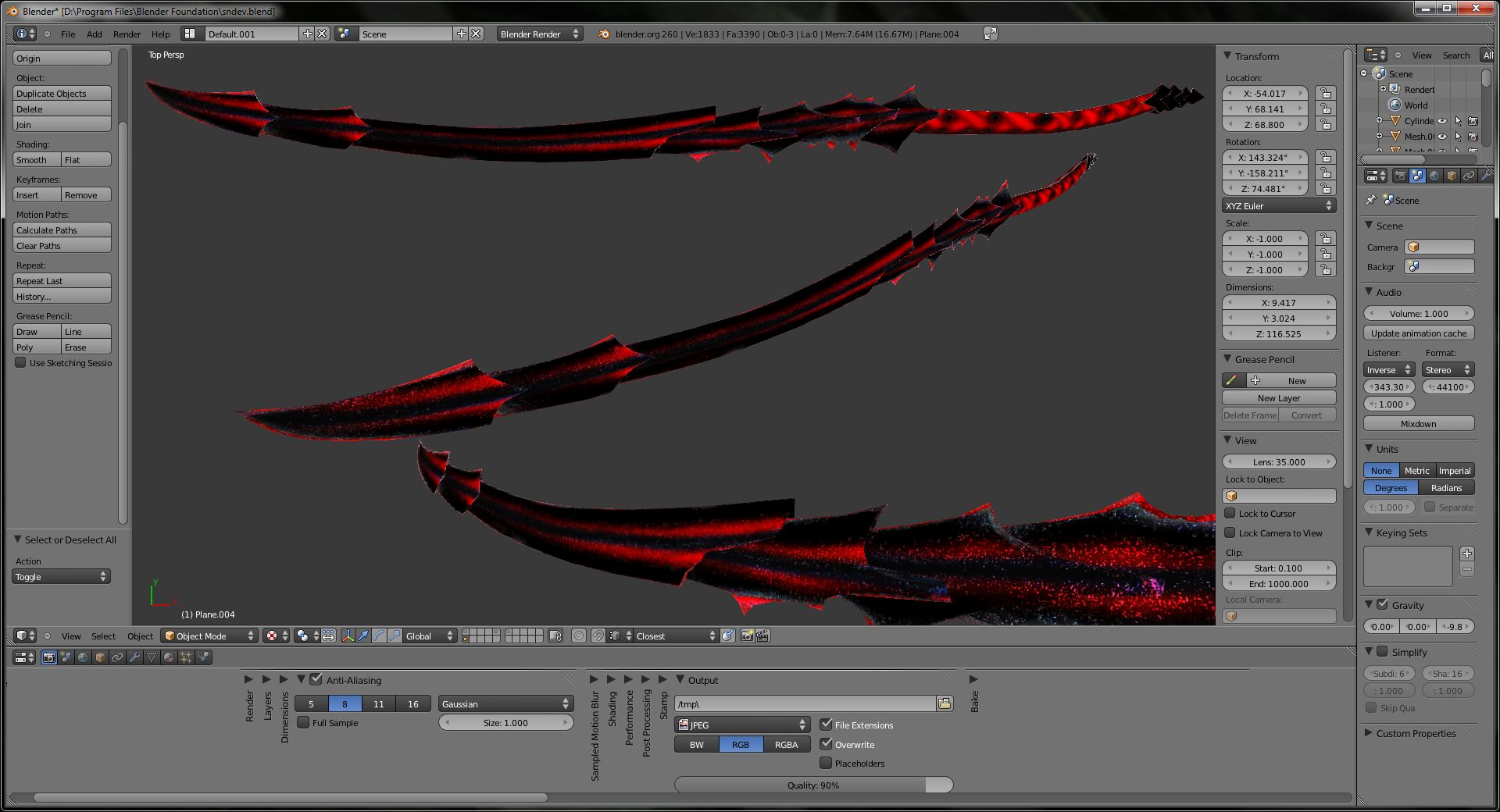Viewport: 1500px width, 812px height.
Task: Open Modifiers wrench tab in bottom properties
Action: click(x=134, y=657)
